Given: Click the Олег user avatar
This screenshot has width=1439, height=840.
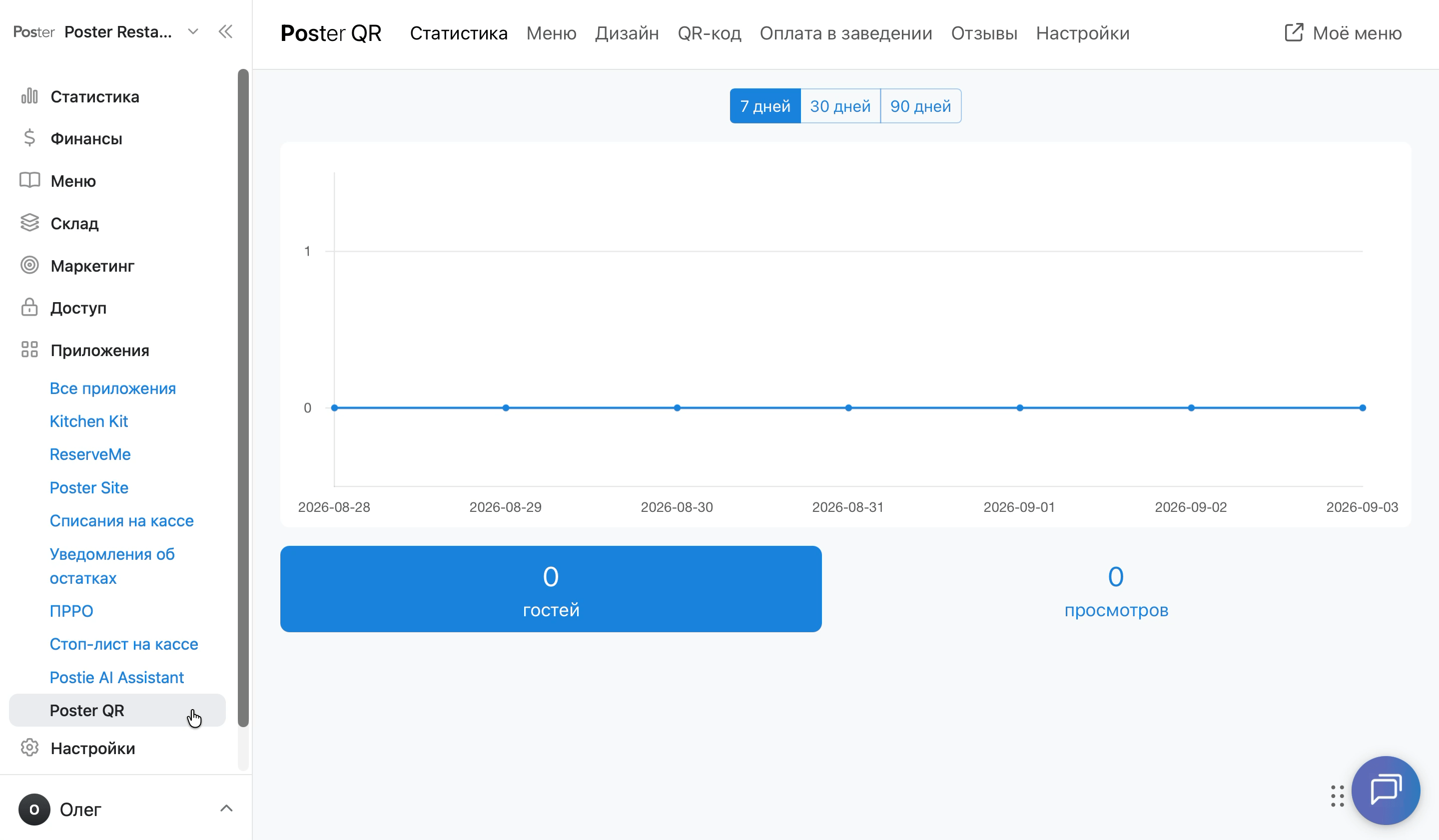Looking at the screenshot, I should coord(34,809).
